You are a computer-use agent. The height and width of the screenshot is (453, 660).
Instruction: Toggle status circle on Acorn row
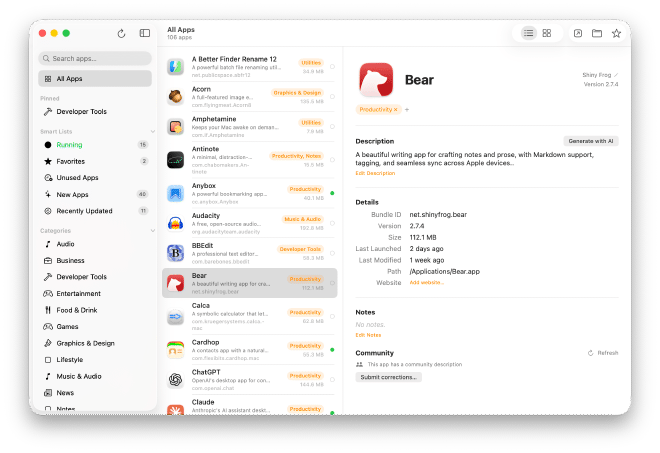pos(333,96)
